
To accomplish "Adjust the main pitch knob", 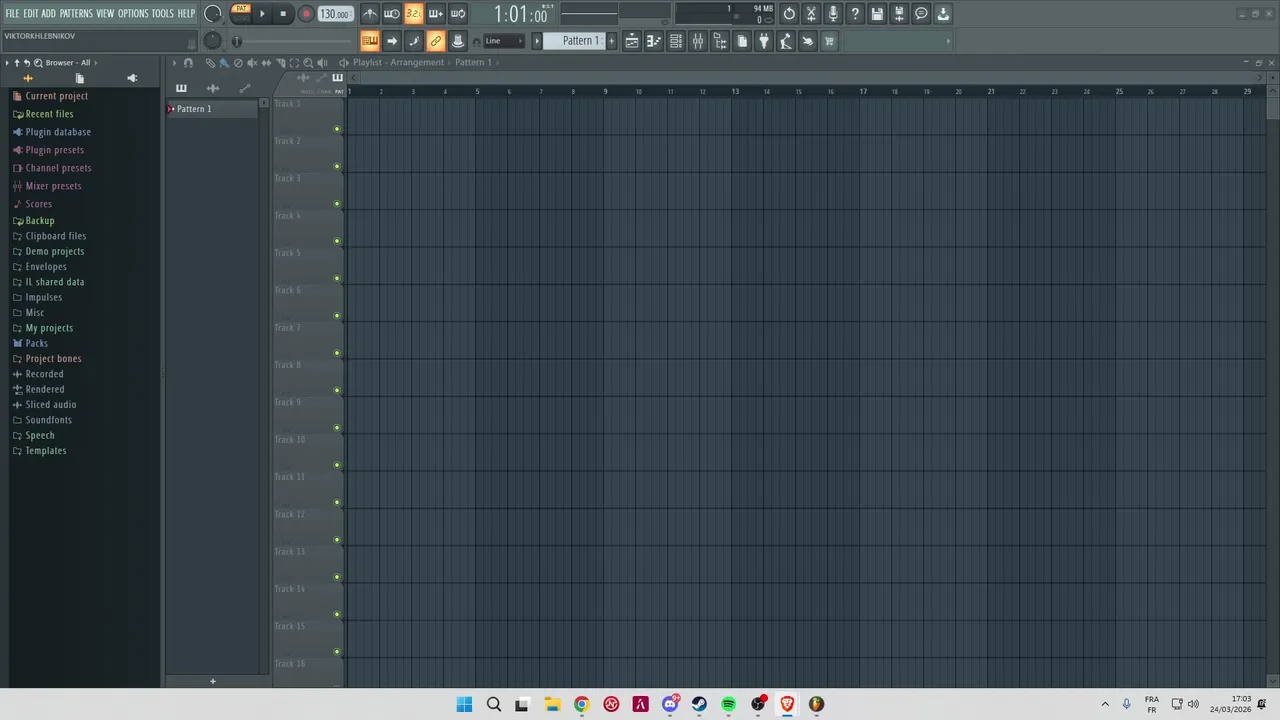I will [x=212, y=40].
